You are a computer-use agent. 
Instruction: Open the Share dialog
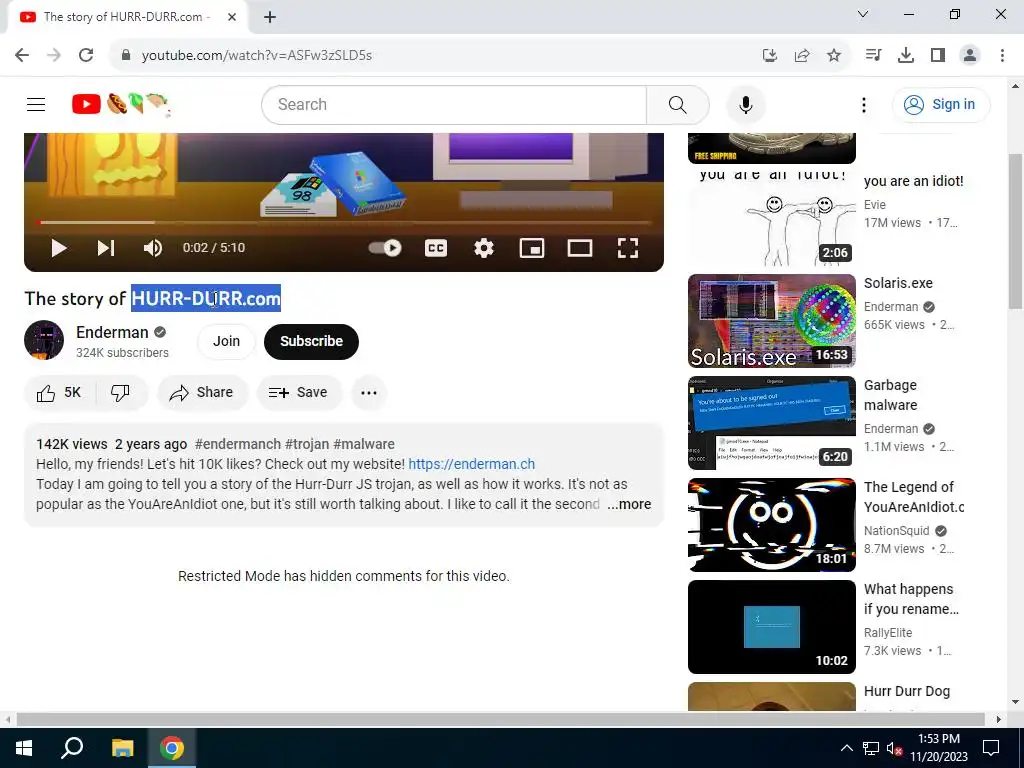tap(202, 392)
